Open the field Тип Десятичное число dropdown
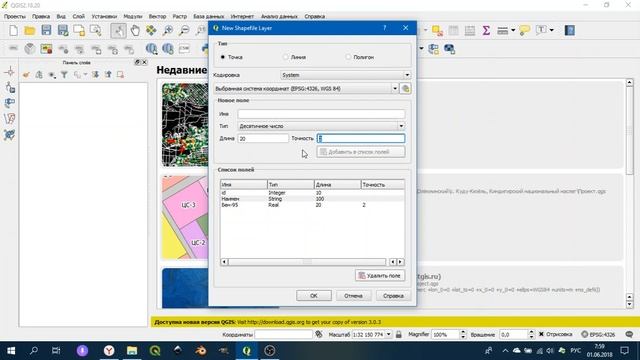The image size is (640, 360). tap(321, 126)
